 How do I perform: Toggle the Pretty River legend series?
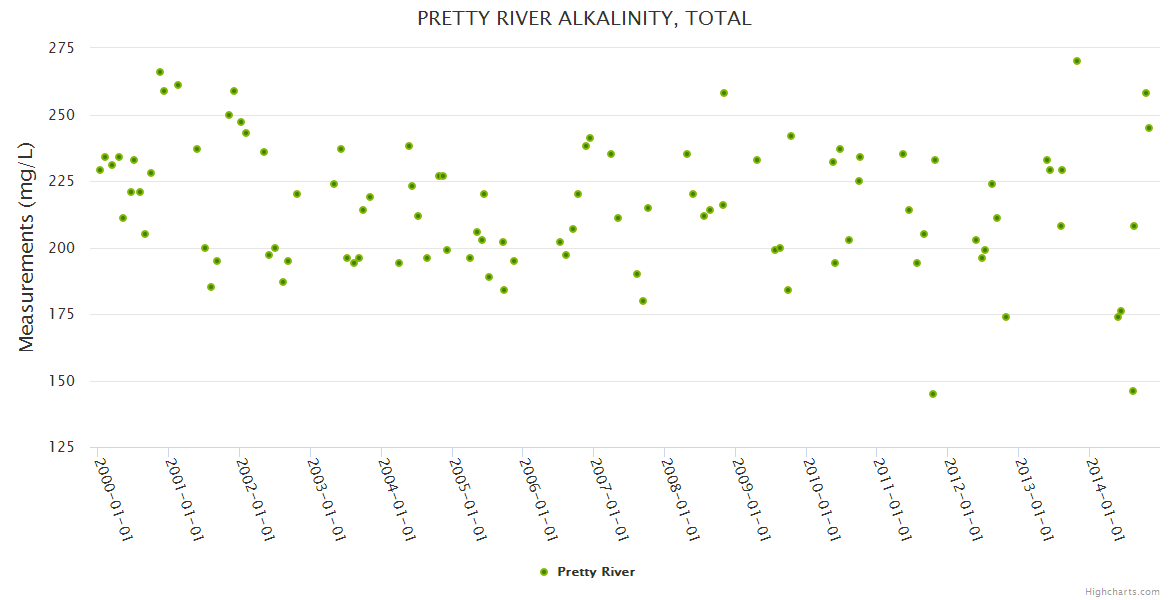pyautogui.click(x=596, y=572)
